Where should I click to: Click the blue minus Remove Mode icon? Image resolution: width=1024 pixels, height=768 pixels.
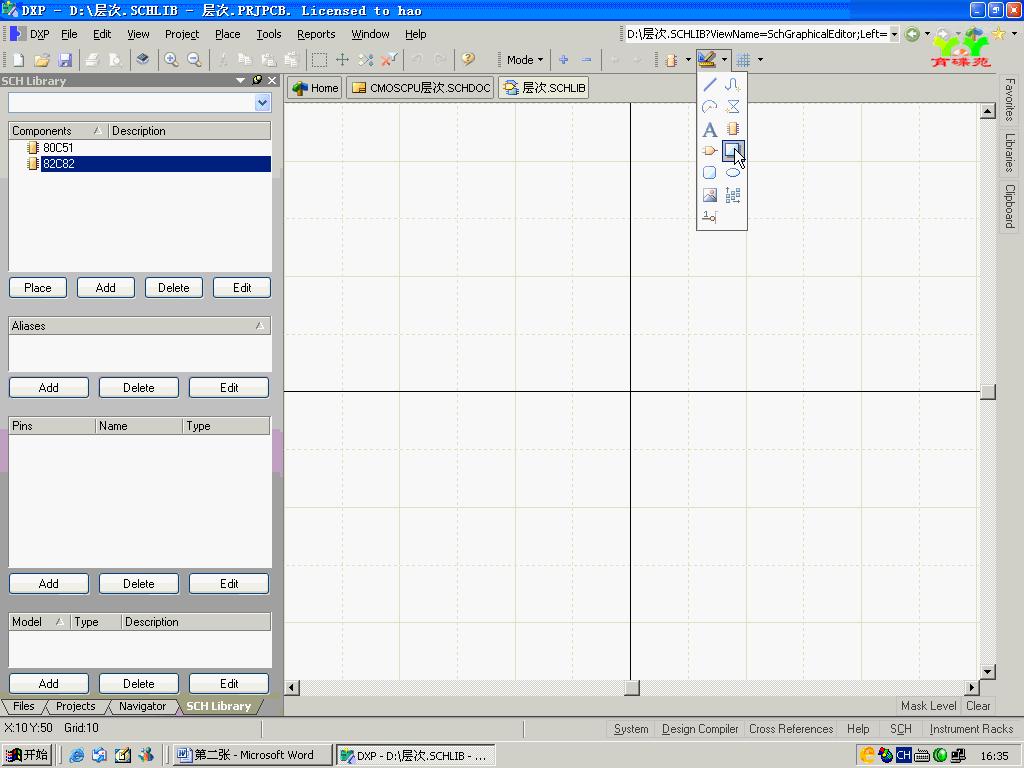586,60
